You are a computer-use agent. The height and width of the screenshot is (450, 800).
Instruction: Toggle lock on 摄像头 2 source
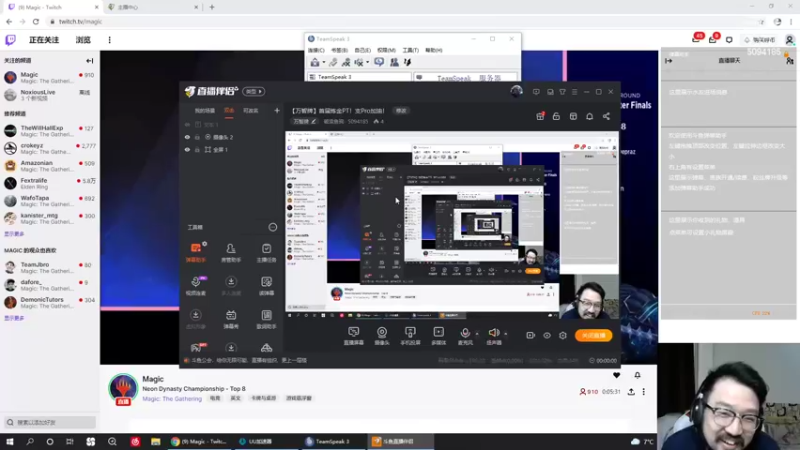click(x=197, y=137)
